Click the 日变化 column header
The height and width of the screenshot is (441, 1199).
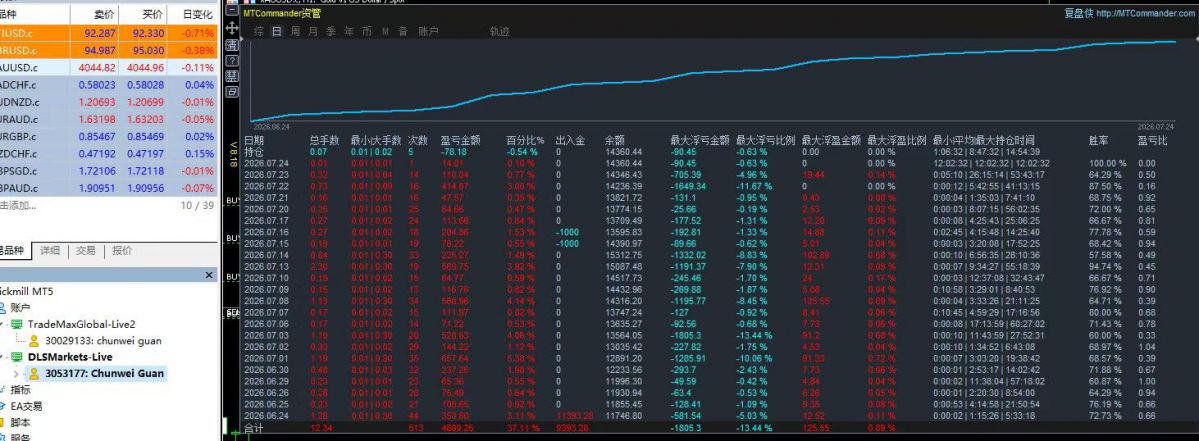(199, 15)
